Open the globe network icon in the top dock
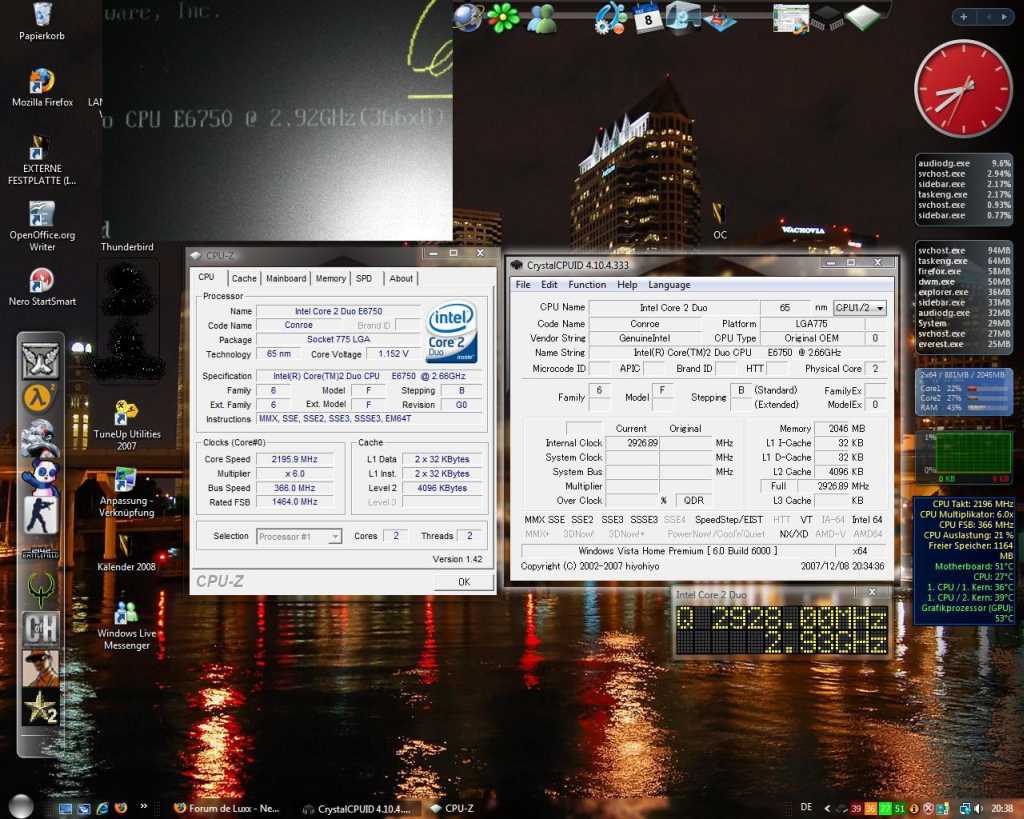 coord(468,18)
